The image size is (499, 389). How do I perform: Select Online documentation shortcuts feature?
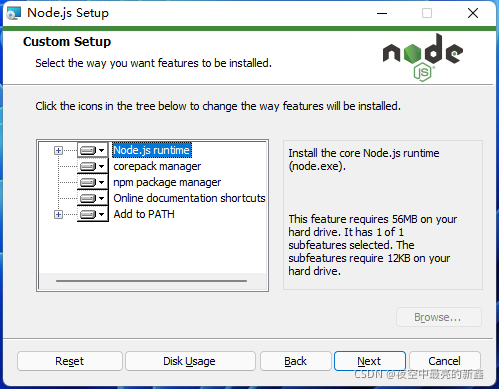click(189, 198)
